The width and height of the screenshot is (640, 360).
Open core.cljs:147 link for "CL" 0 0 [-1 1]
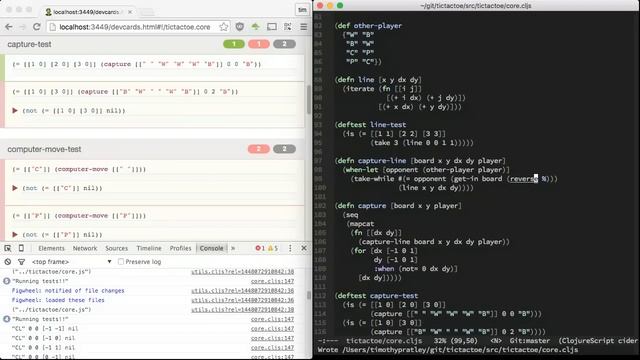click(x=272, y=347)
